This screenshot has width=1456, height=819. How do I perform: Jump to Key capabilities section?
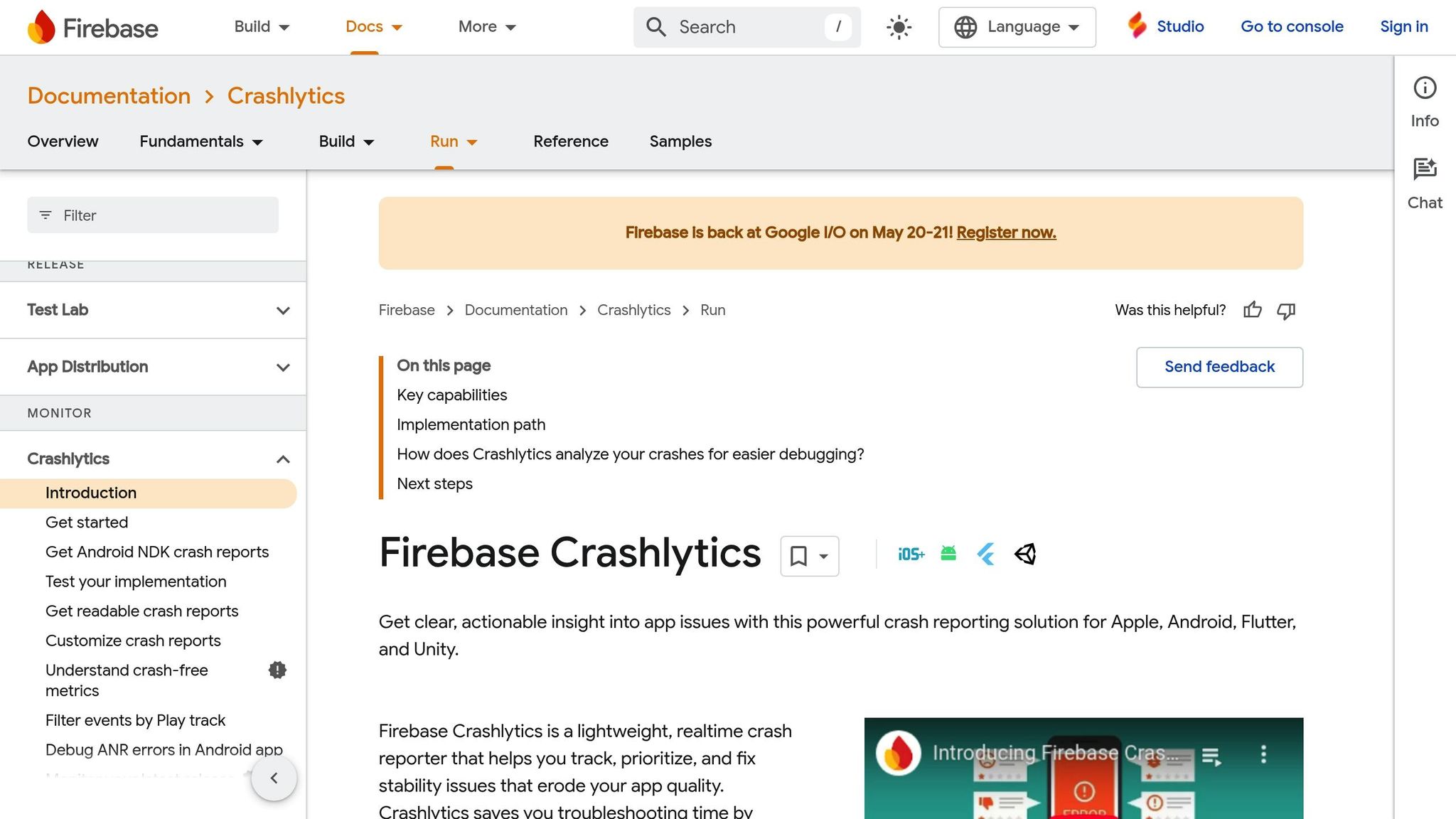tap(452, 395)
